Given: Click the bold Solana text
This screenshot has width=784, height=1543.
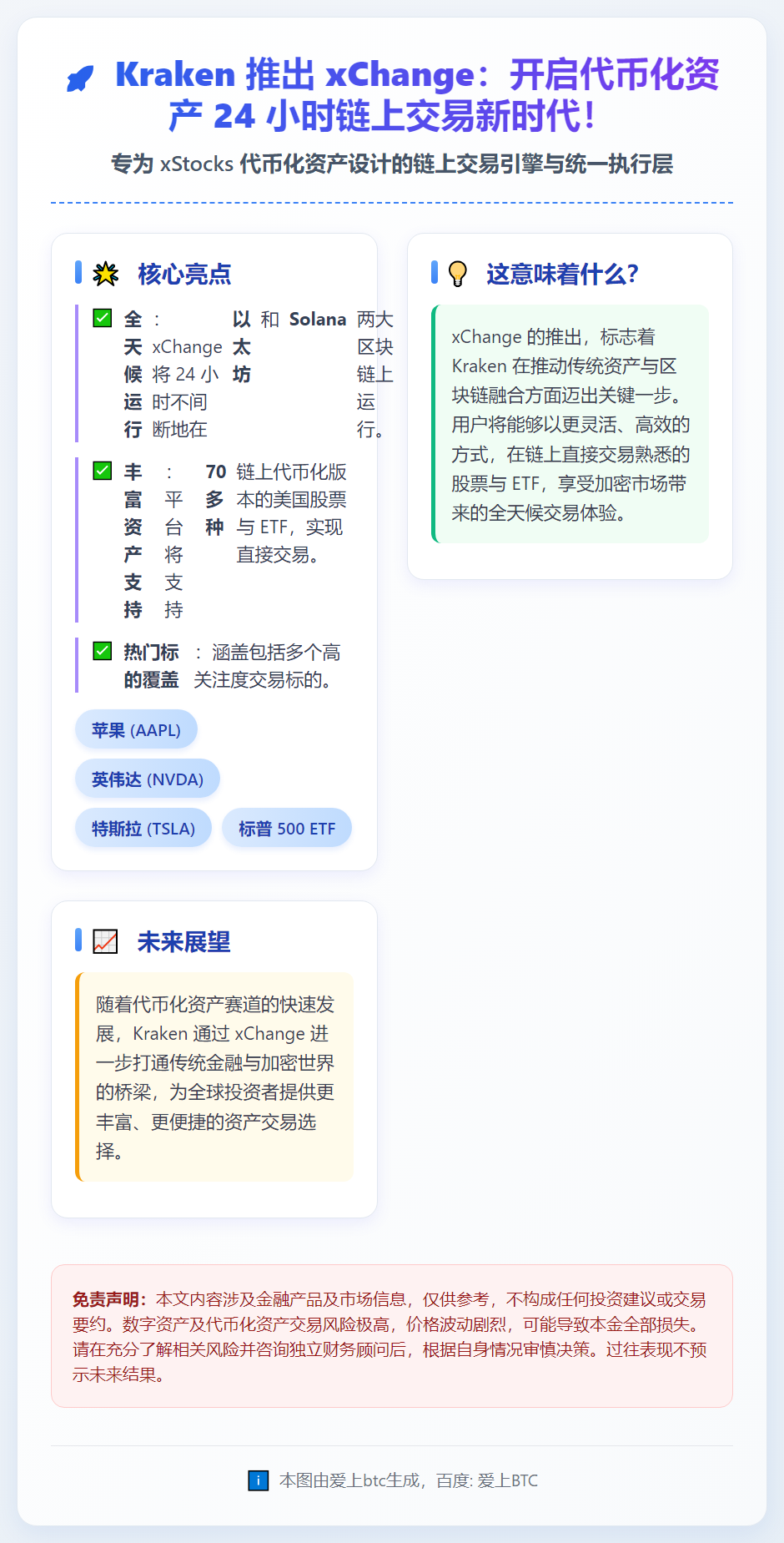Looking at the screenshot, I should [x=317, y=319].
